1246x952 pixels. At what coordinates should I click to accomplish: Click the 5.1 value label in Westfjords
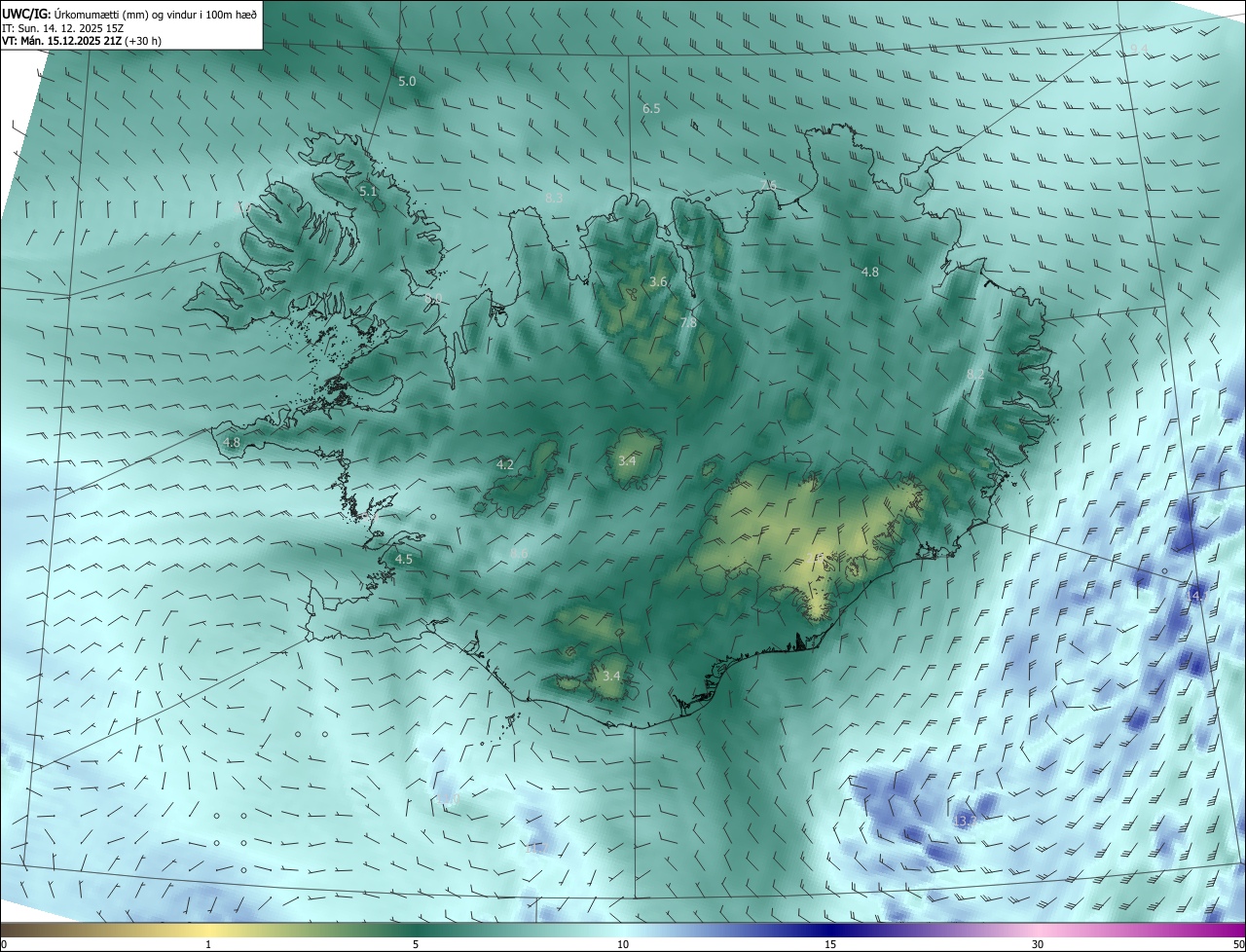(x=368, y=192)
